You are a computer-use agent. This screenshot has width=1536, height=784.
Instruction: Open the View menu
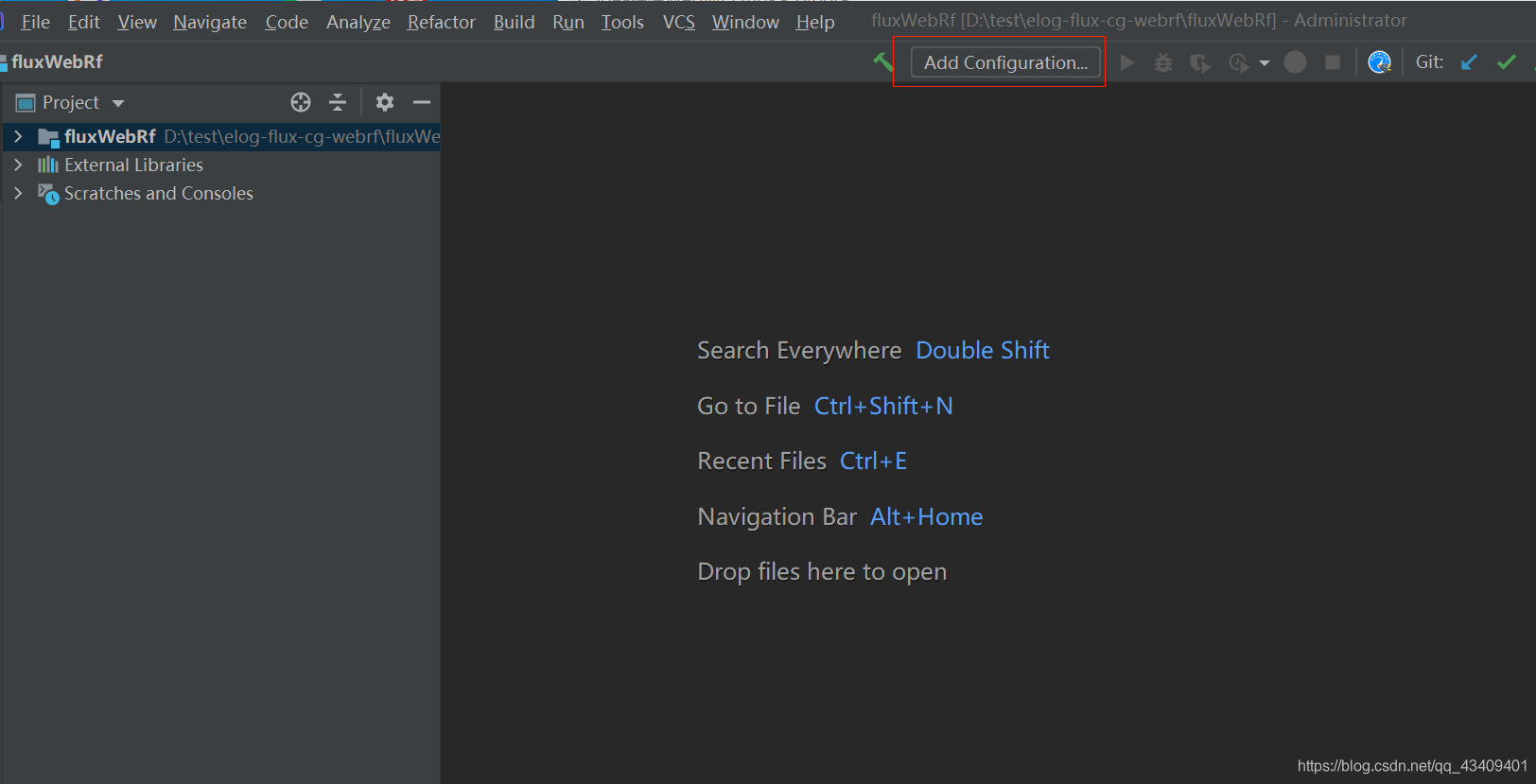click(137, 22)
